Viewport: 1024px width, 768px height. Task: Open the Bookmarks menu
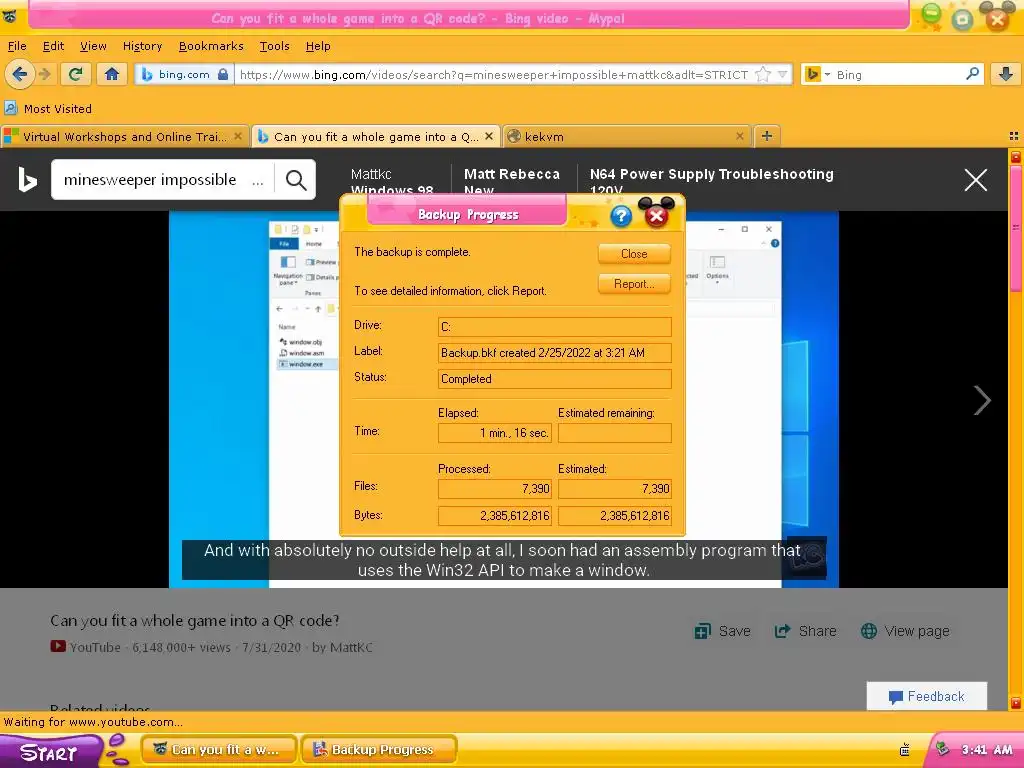click(211, 46)
